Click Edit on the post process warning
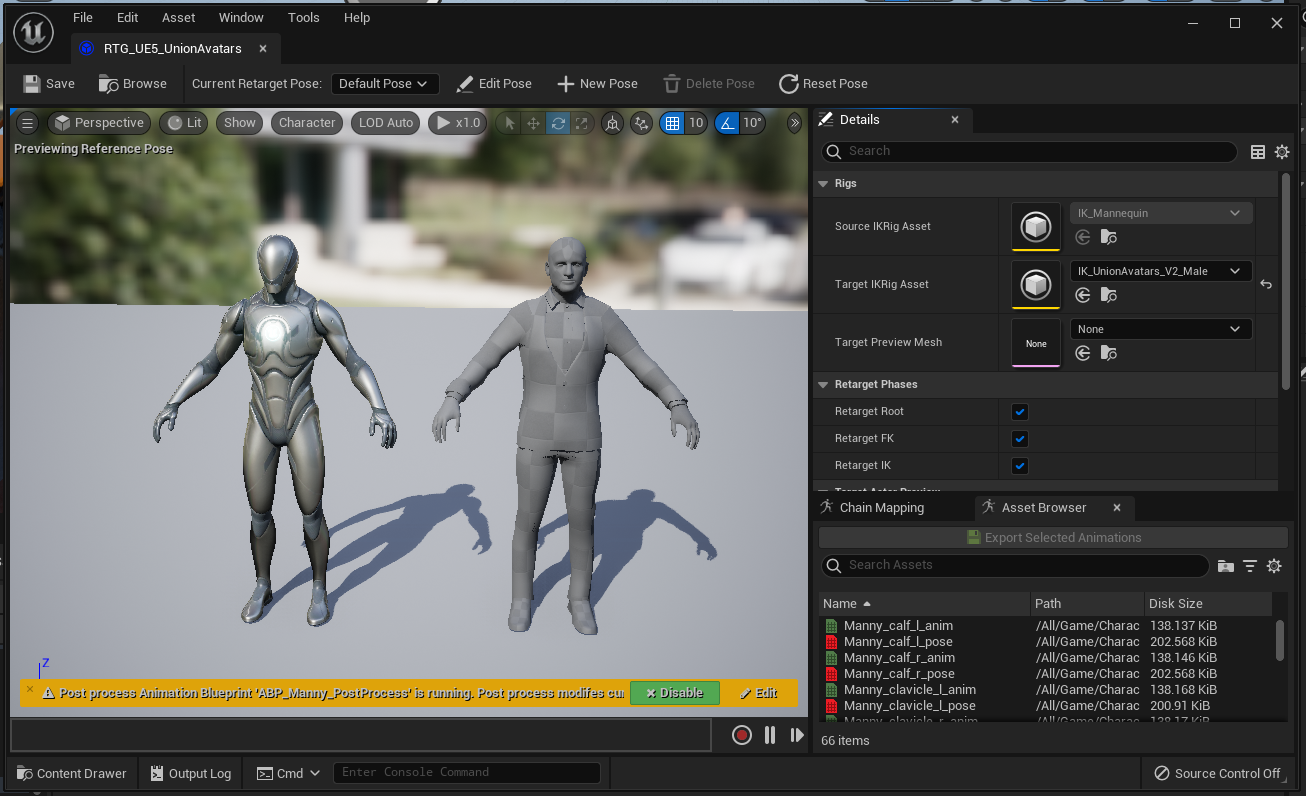Image resolution: width=1306 pixels, height=796 pixels. click(x=758, y=693)
